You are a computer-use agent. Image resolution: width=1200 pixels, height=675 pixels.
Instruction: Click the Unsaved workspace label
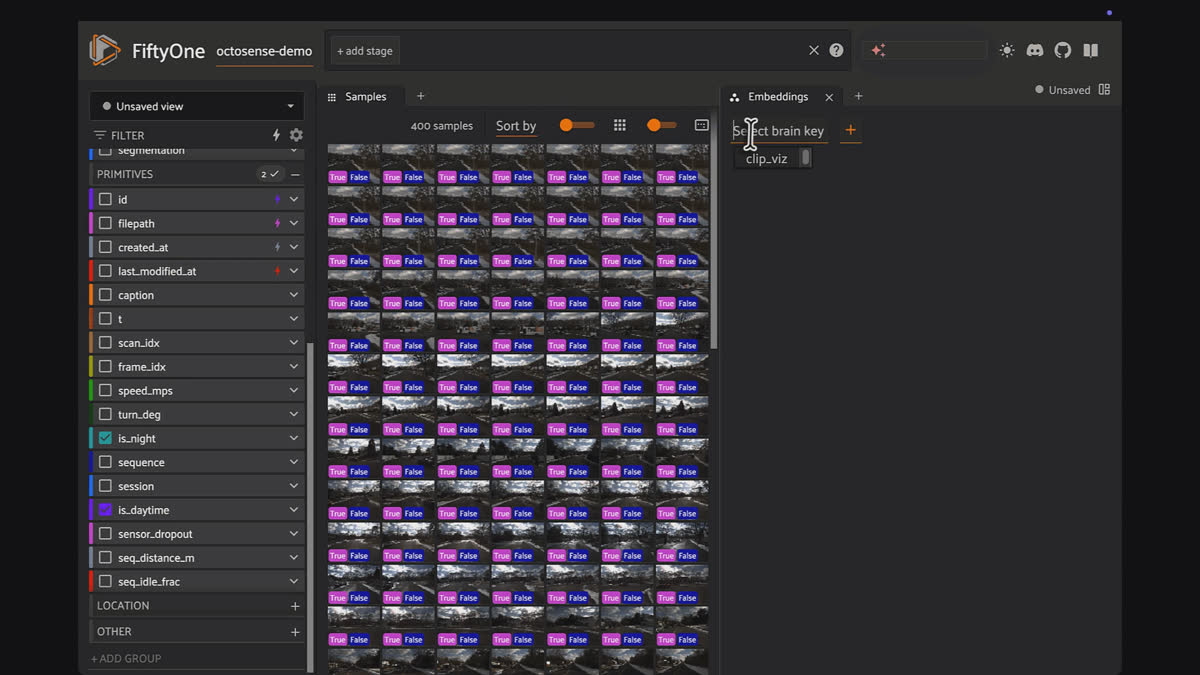tap(1069, 90)
